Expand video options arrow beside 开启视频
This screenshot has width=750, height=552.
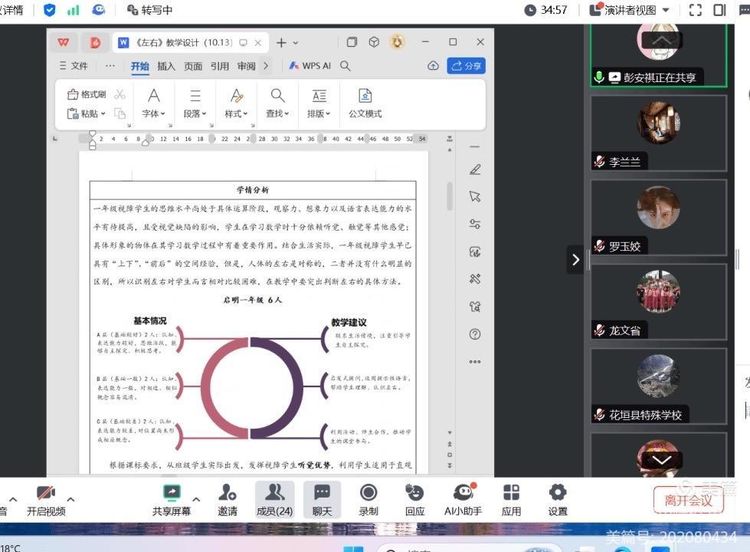[71, 499]
